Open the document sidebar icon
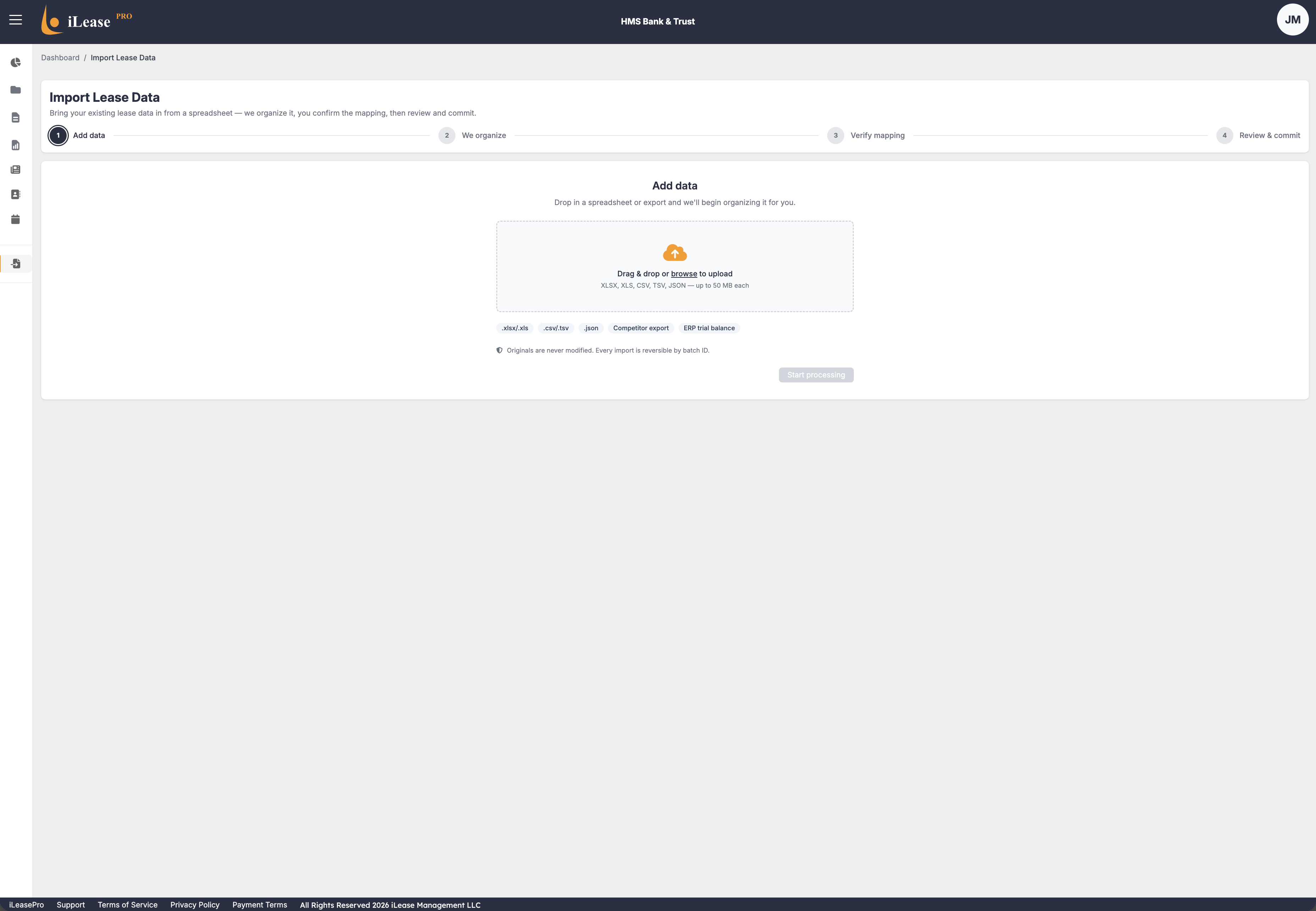The image size is (1316, 911). point(15,117)
